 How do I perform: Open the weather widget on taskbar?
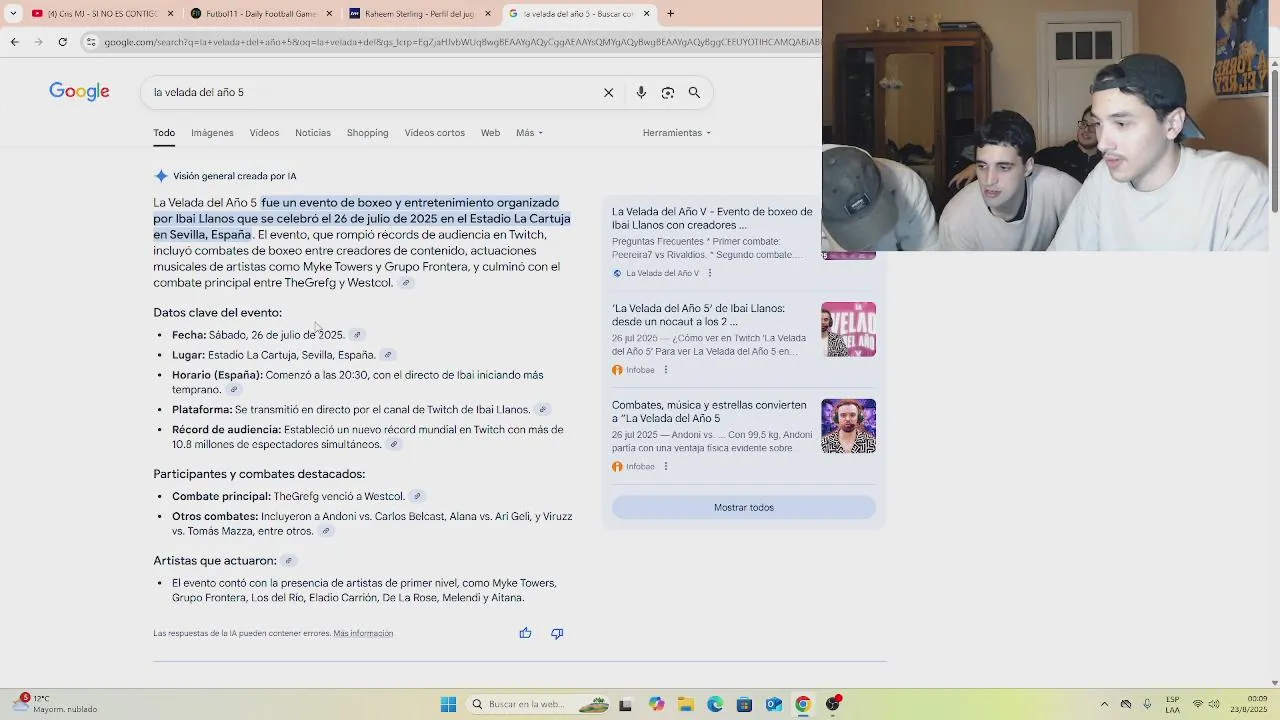click(x=55, y=704)
